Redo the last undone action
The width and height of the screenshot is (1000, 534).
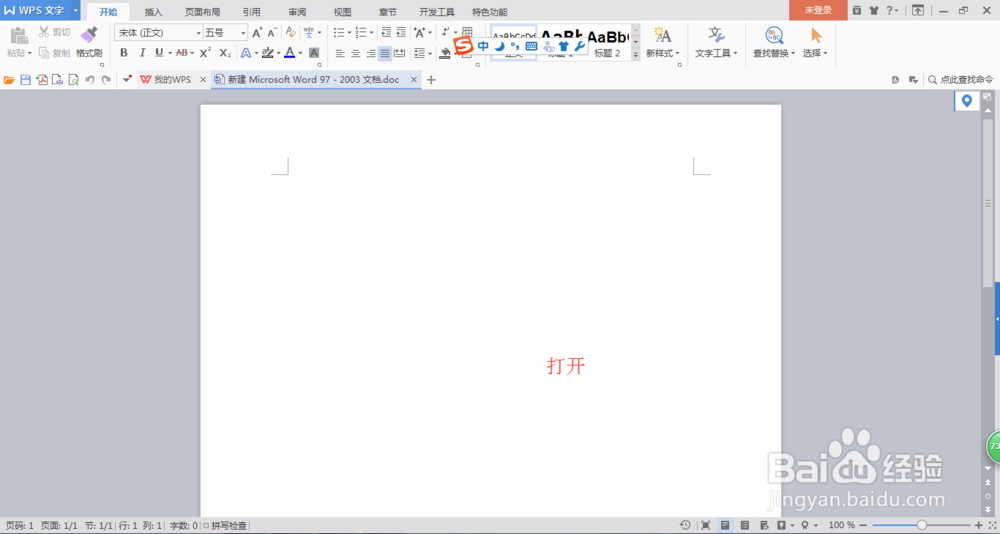point(106,80)
